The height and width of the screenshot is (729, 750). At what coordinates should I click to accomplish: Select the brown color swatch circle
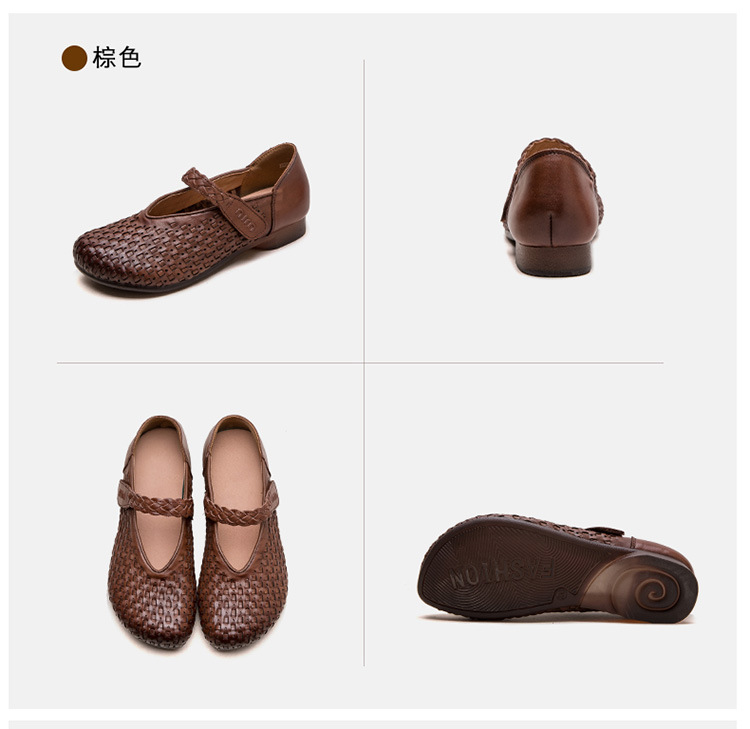click(74, 58)
